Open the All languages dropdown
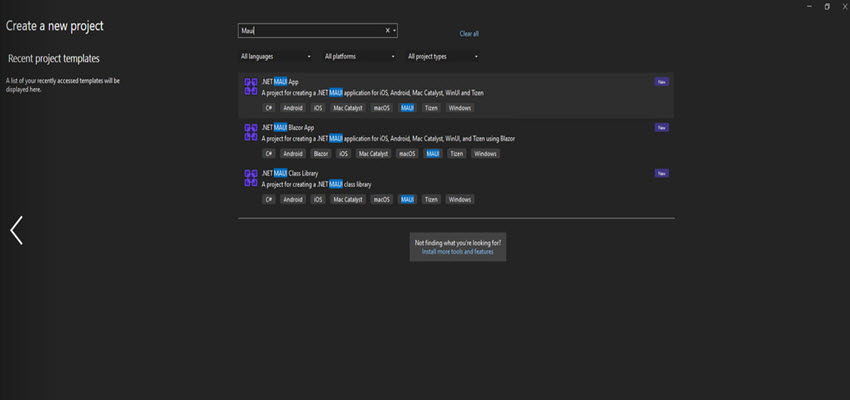Image resolution: width=850 pixels, height=400 pixels. 276,56
